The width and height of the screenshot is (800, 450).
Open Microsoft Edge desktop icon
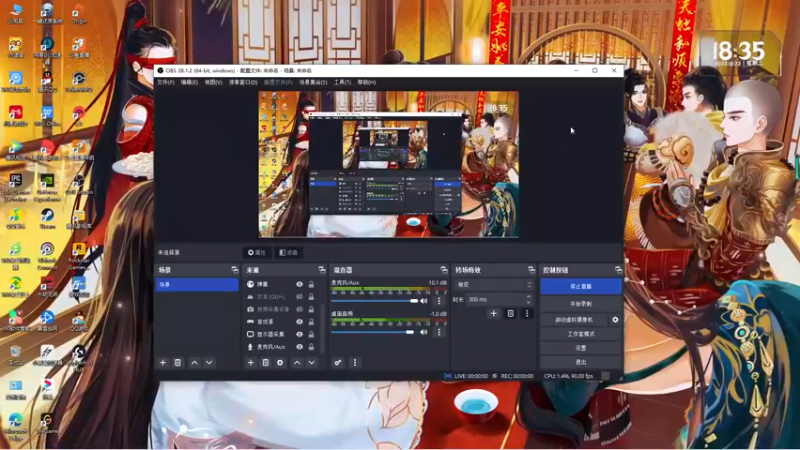point(15,427)
